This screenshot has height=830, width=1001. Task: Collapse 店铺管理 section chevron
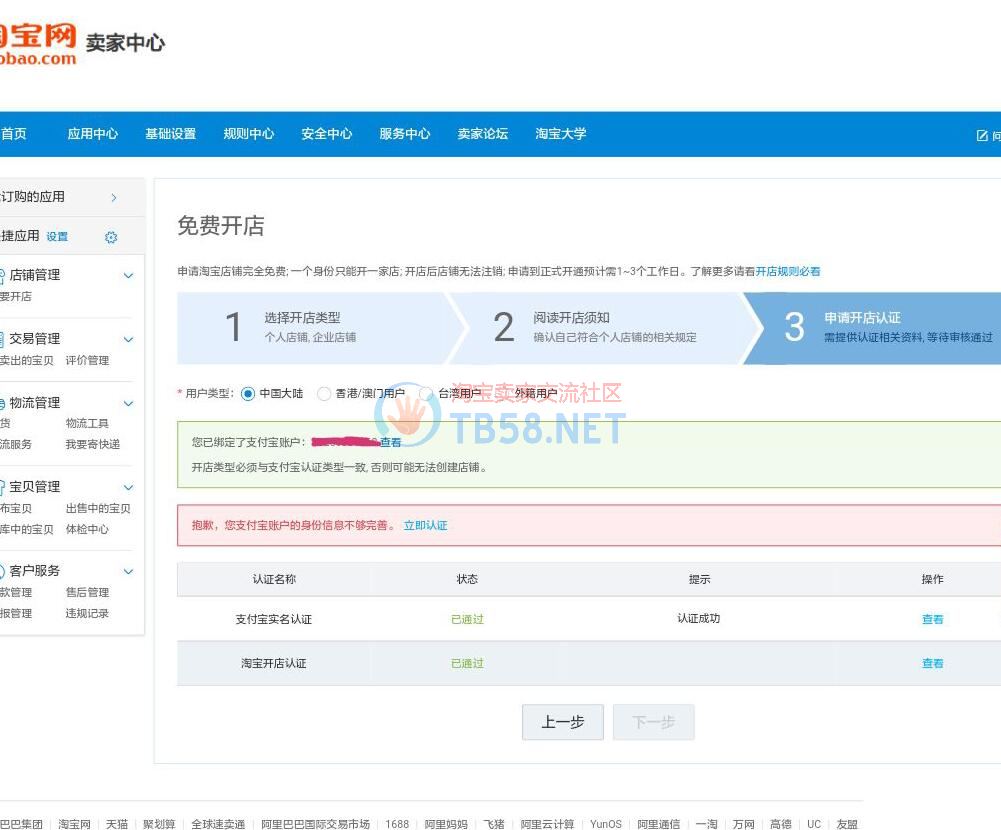click(128, 276)
